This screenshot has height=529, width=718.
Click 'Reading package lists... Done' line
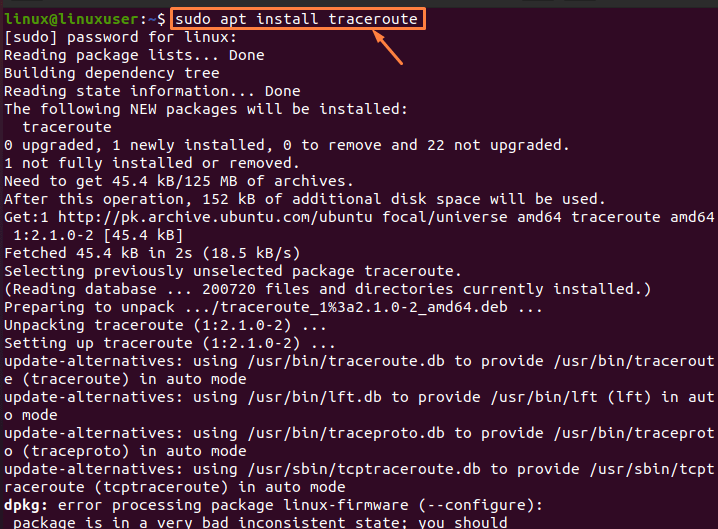(134, 55)
